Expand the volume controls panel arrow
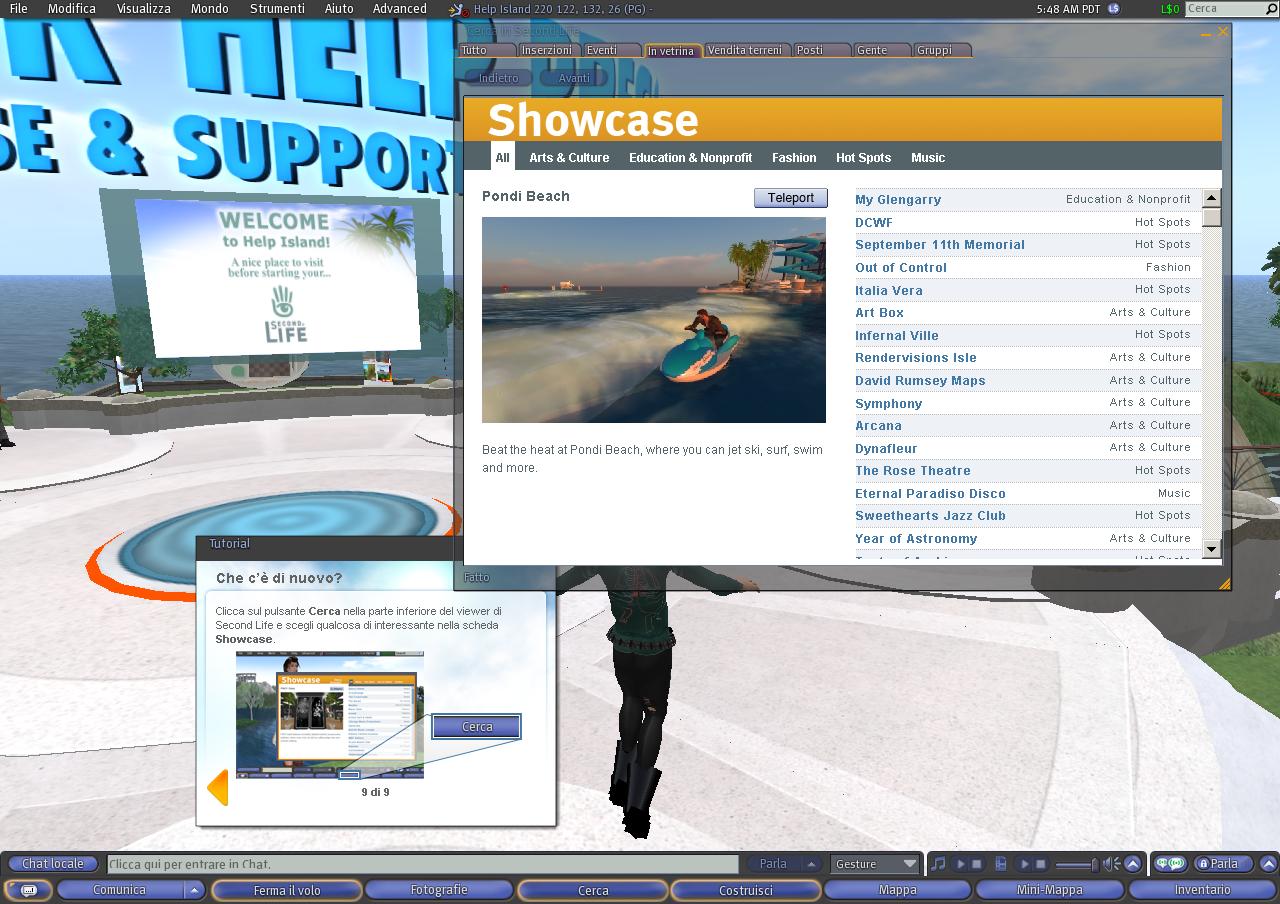Viewport: 1280px width, 904px height. (1132, 864)
